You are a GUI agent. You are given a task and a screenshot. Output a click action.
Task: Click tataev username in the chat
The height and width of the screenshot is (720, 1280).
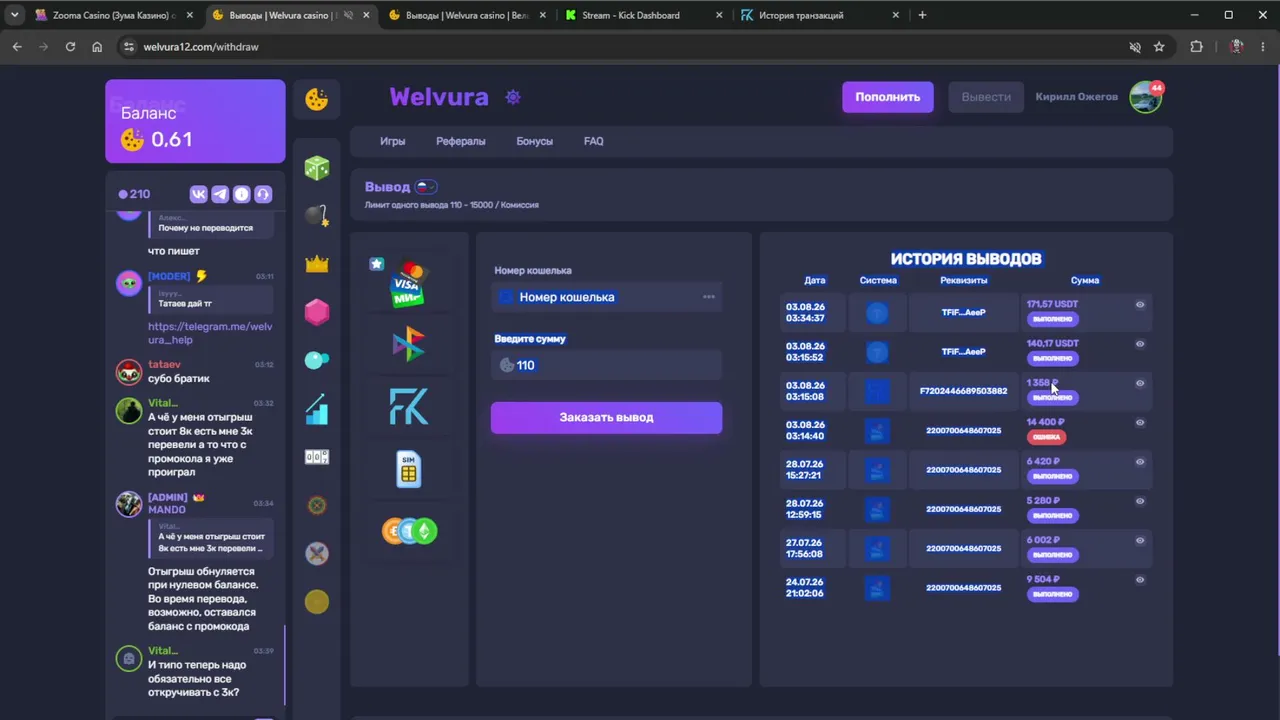(164, 365)
